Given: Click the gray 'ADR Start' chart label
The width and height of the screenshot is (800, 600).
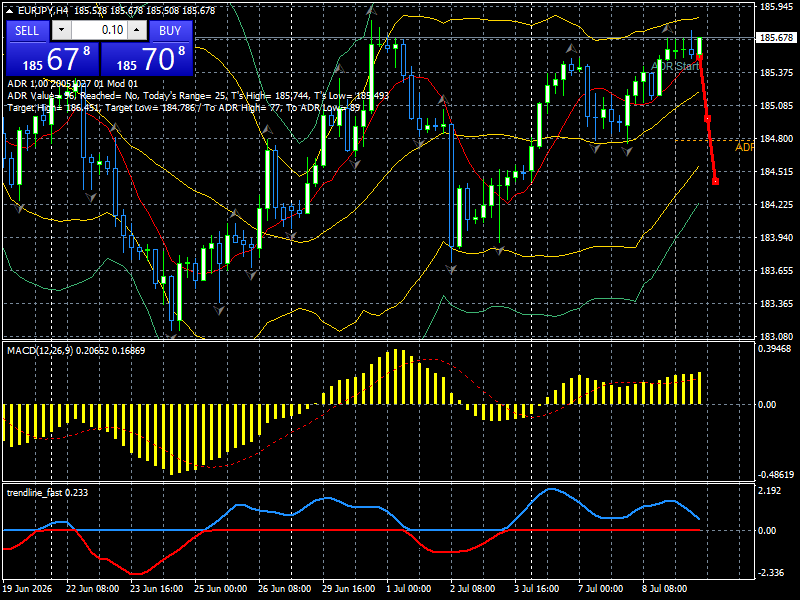Looking at the screenshot, I should 674,66.
